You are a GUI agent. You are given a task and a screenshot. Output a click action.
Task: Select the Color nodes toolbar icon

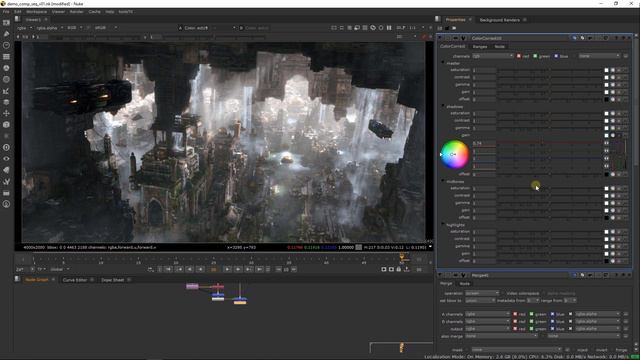[x=7, y=68]
